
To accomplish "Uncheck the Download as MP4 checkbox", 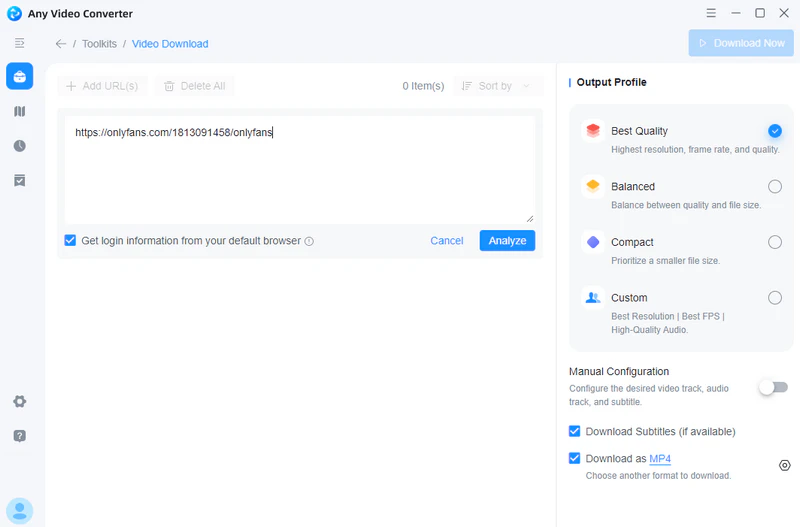I will point(574,458).
